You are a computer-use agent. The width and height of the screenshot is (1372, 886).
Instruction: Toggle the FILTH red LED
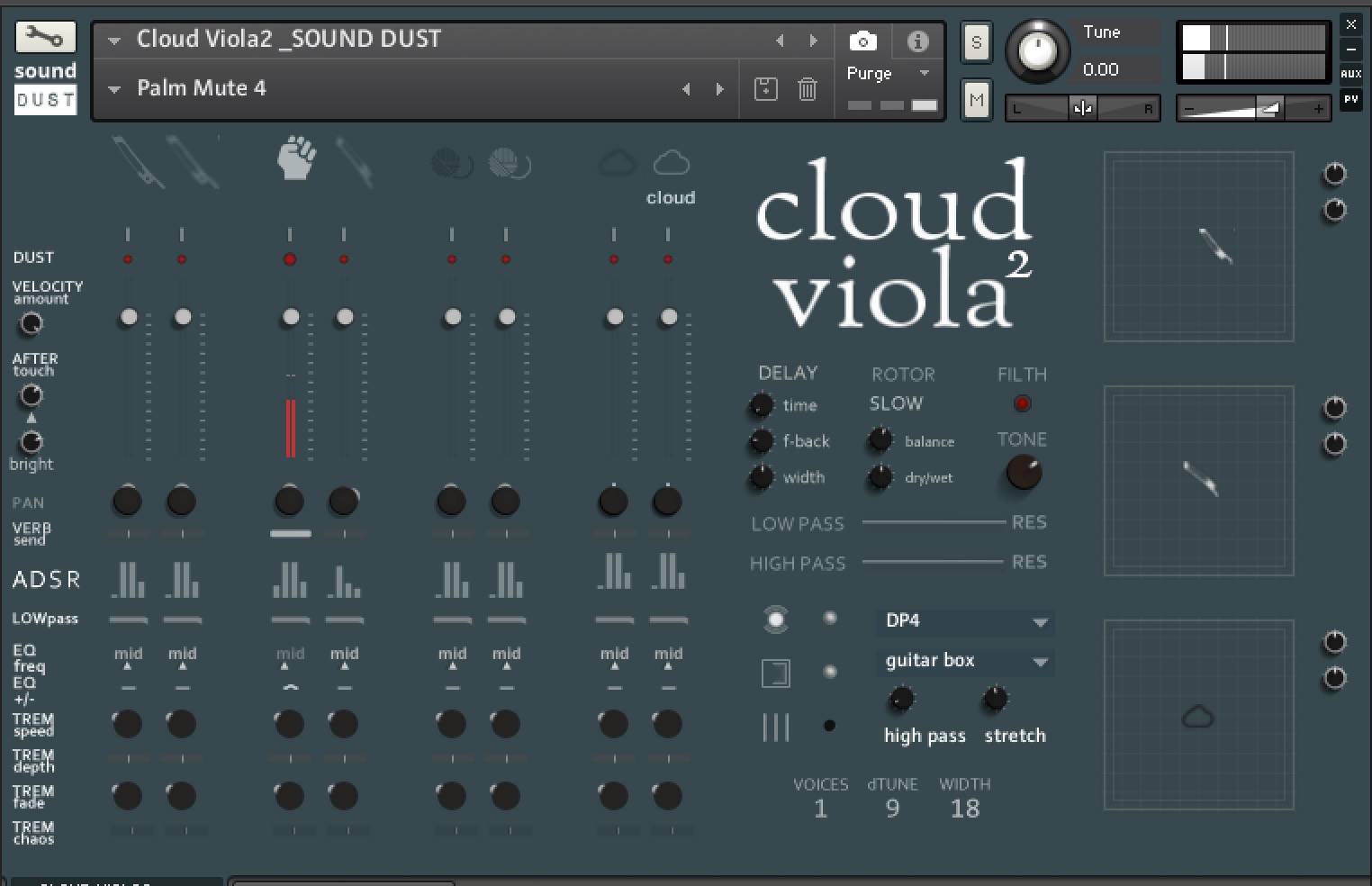[1022, 403]
